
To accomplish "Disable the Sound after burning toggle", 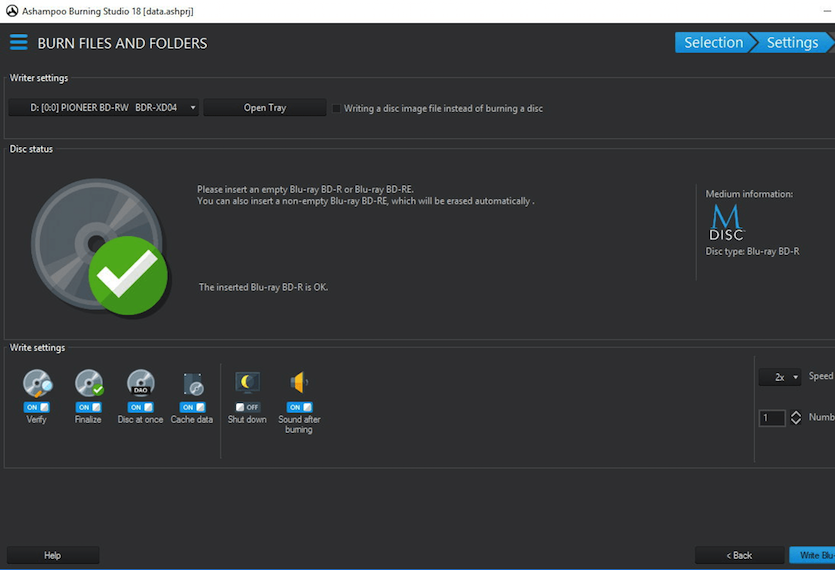I will [x=300, y=407].
